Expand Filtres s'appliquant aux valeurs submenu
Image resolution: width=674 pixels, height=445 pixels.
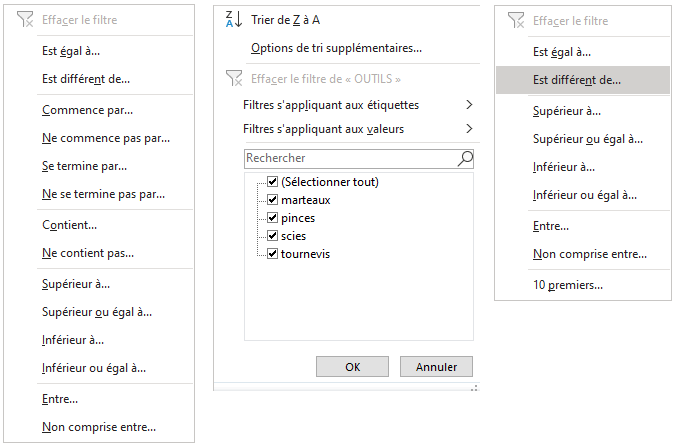click(x=358, y=129)
